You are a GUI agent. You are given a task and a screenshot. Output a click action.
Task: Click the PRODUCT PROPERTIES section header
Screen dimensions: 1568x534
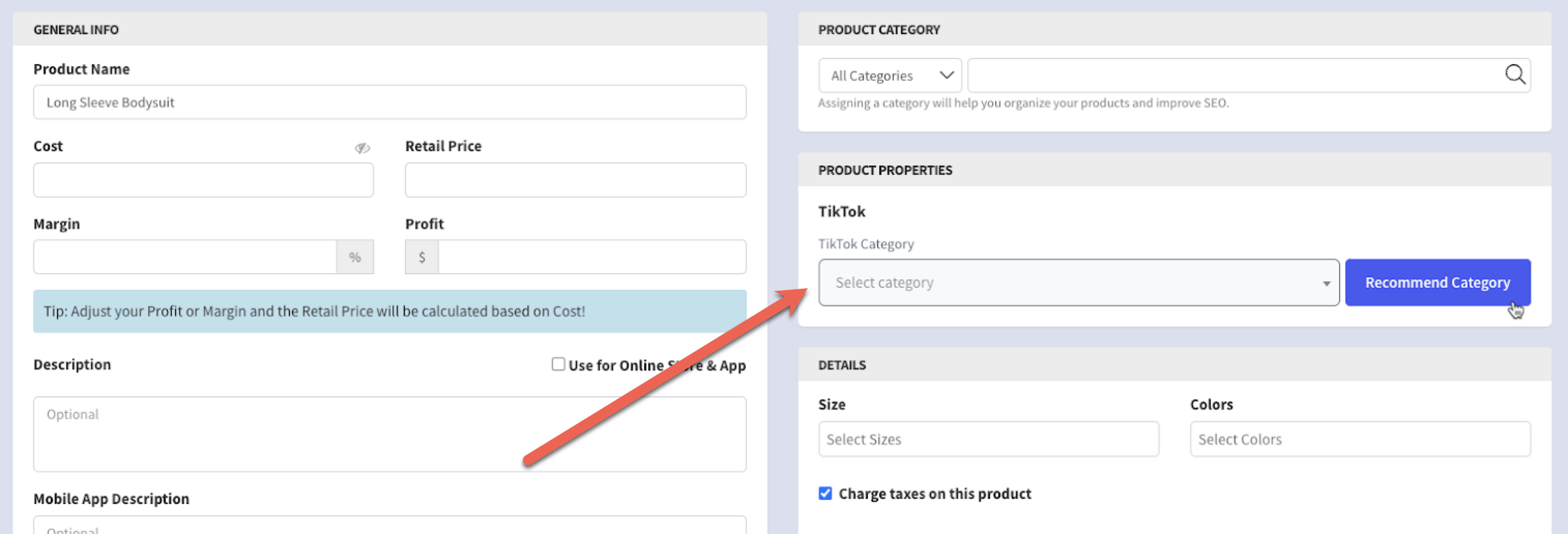tap(885, 170)
